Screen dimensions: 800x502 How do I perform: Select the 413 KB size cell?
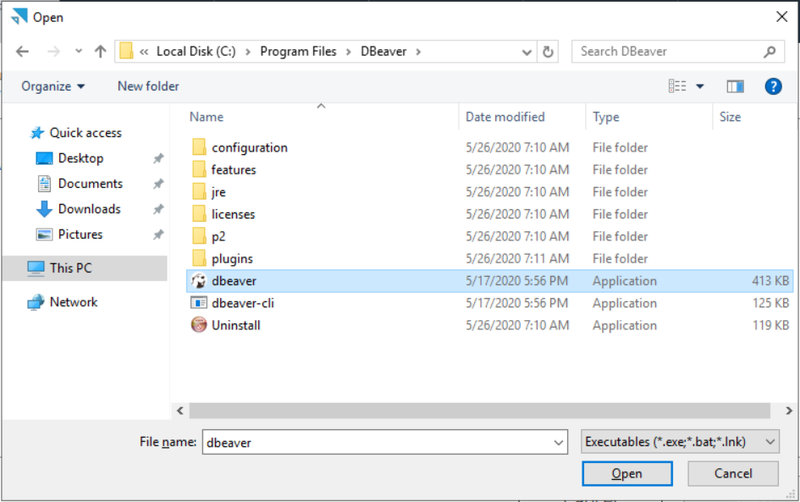pos(770,281)
